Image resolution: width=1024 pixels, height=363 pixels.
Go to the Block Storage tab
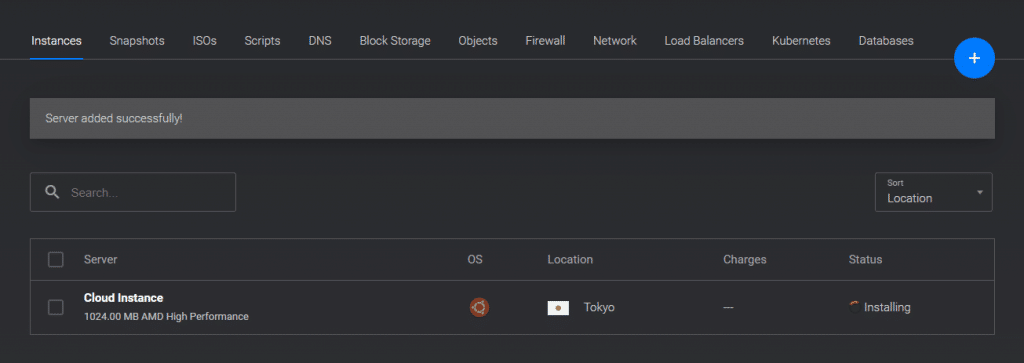click(x=394, y=40)
